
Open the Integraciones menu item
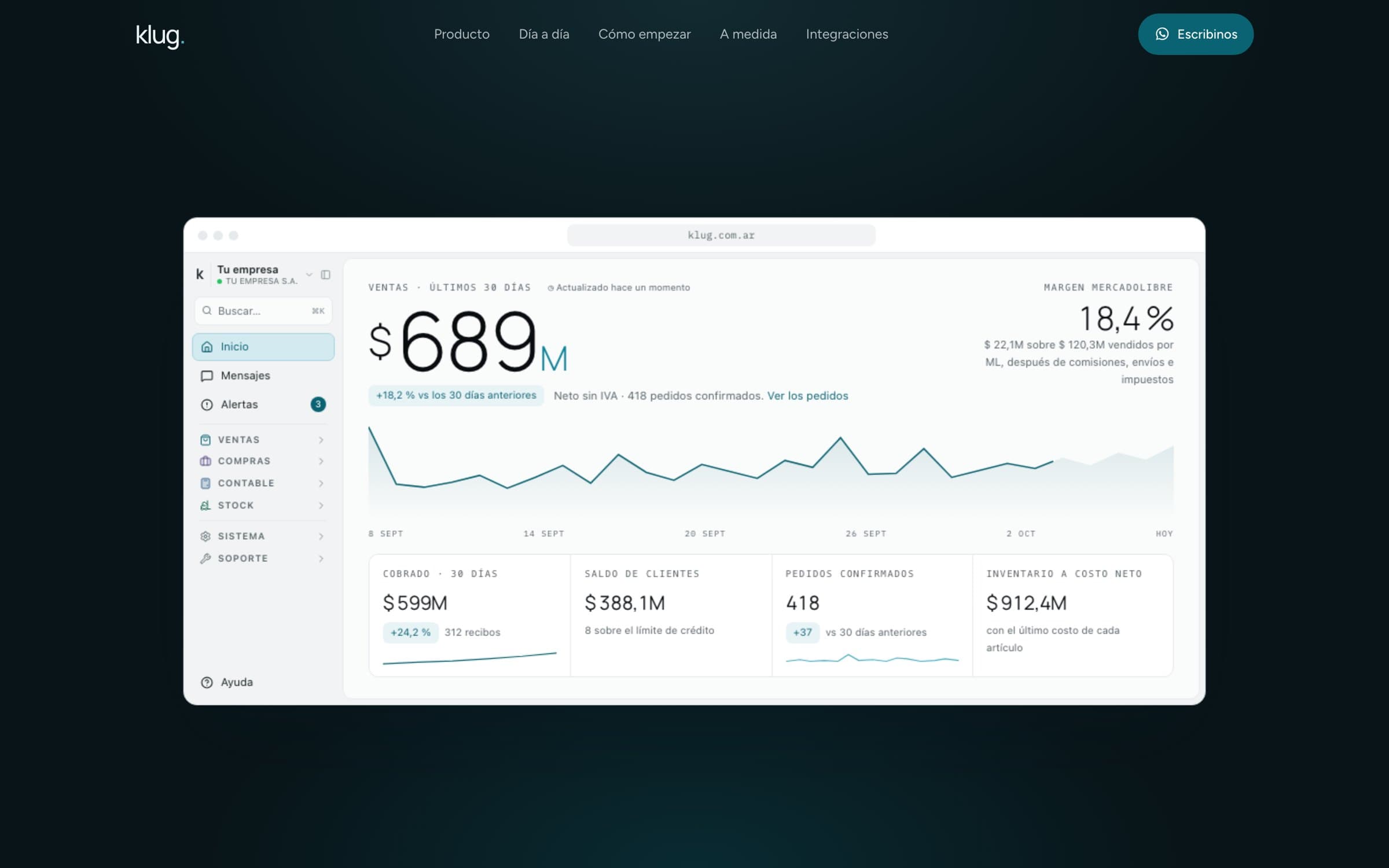click(847, 34)
